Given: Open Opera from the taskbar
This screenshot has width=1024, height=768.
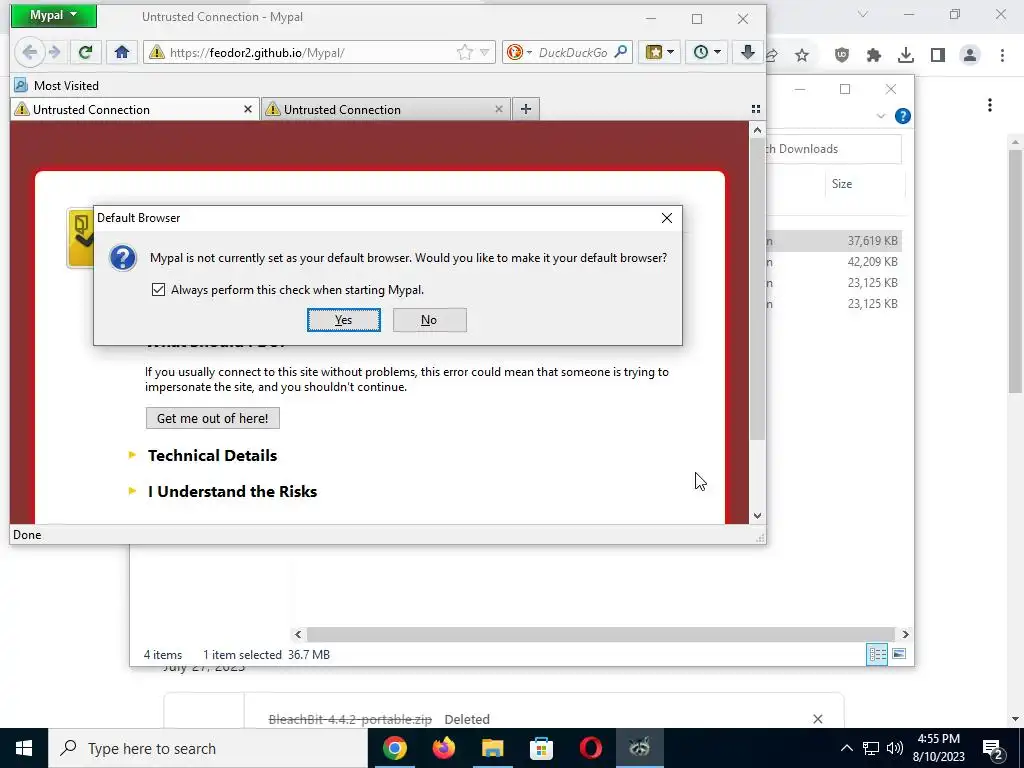Looking at the screenshot, I should tap(590, 748).
